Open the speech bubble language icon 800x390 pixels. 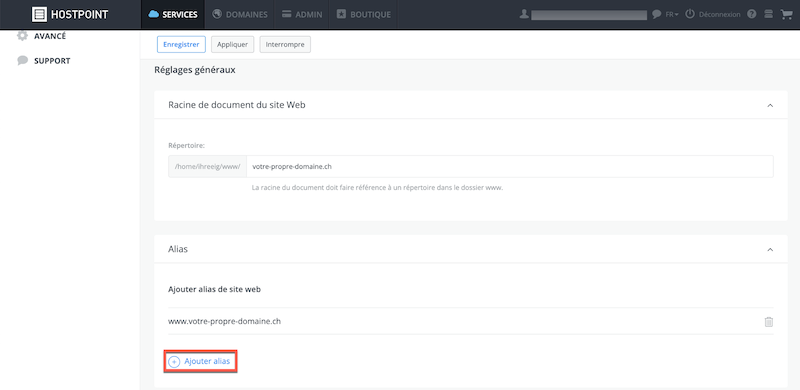pos(657,14)
